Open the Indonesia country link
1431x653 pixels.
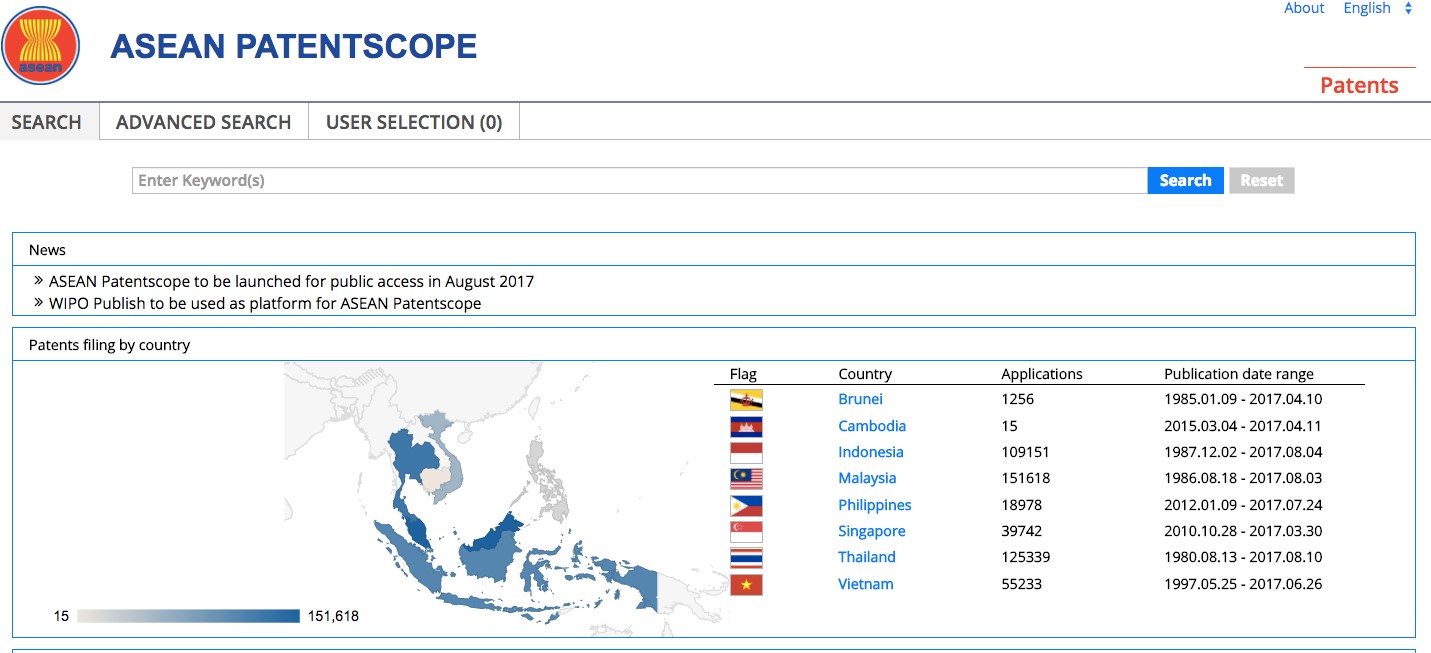871,452
